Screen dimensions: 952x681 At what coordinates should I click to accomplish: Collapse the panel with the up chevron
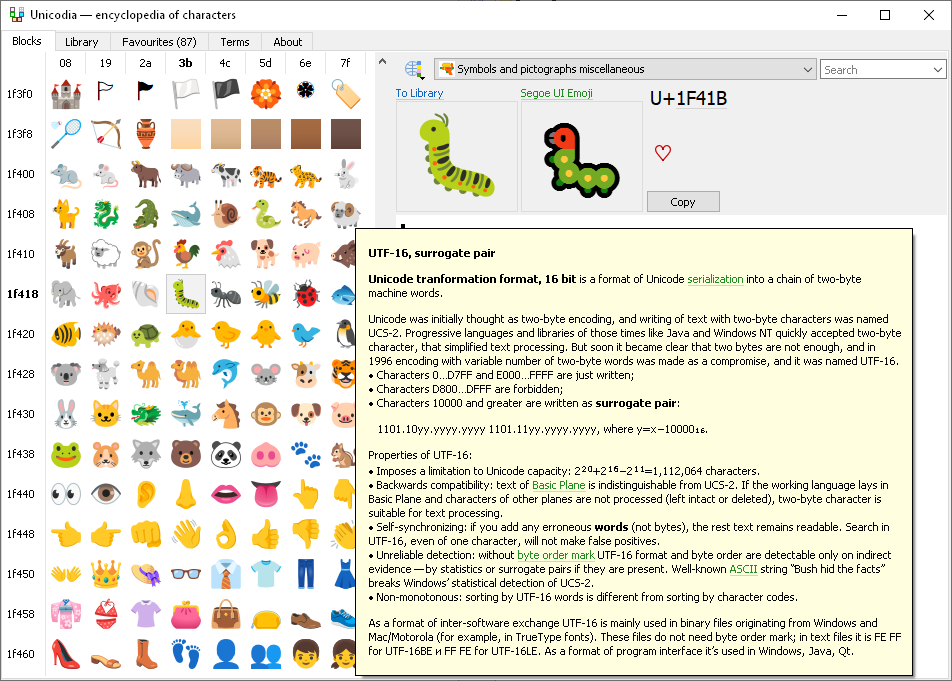tap(382, 61)
